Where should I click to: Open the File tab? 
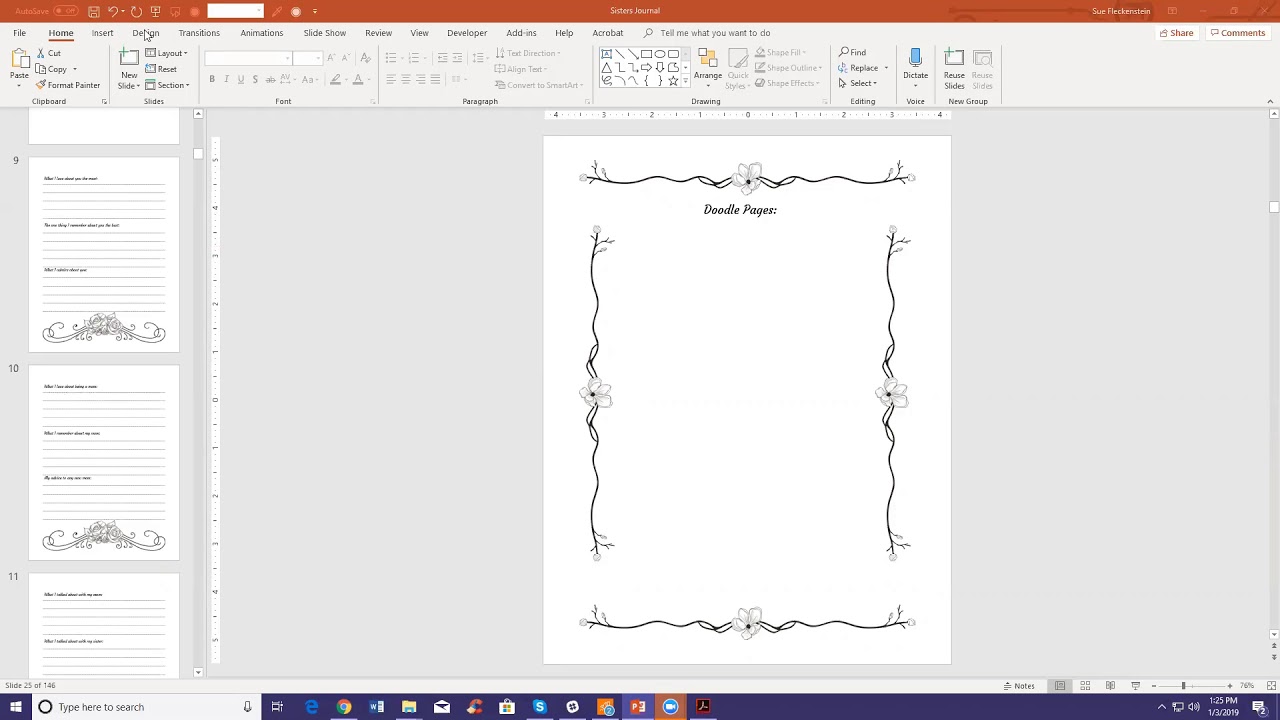[19, 33]
